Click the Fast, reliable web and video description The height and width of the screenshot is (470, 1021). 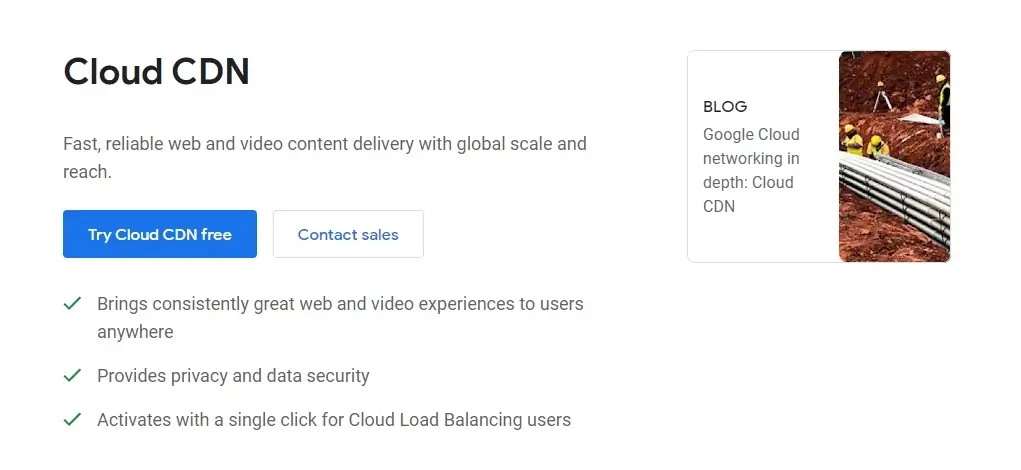tap(324, 144)
